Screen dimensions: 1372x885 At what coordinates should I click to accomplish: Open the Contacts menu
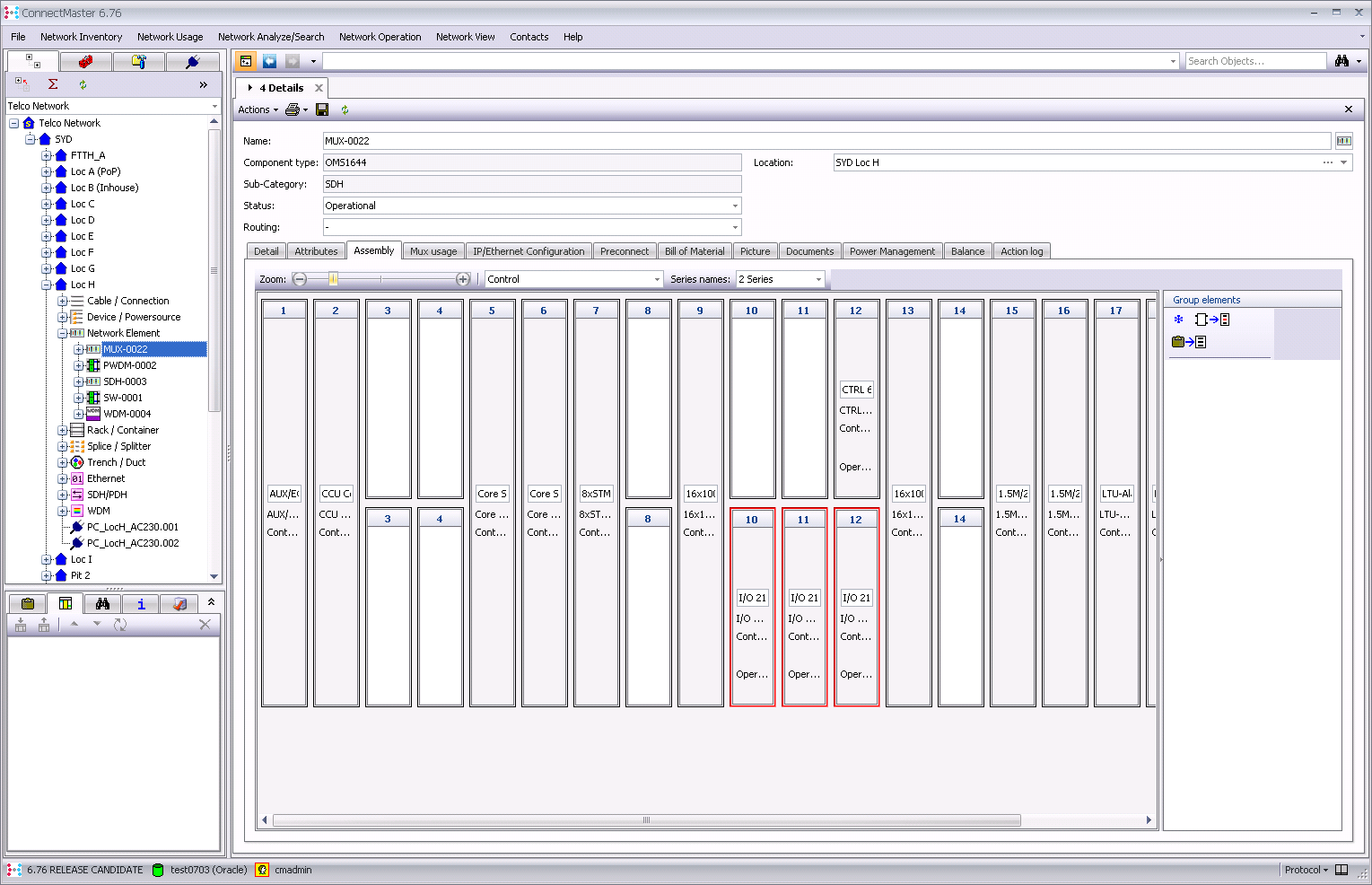pyautogui.click(x=529, y=37)
